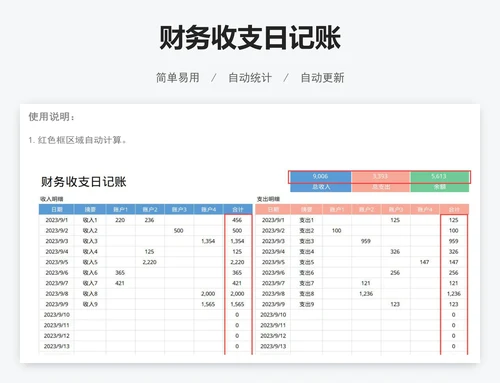Click the green 余额 label cell
Image resolution: width=500 pixels, height=383 pixels.
tap(440, 187)
